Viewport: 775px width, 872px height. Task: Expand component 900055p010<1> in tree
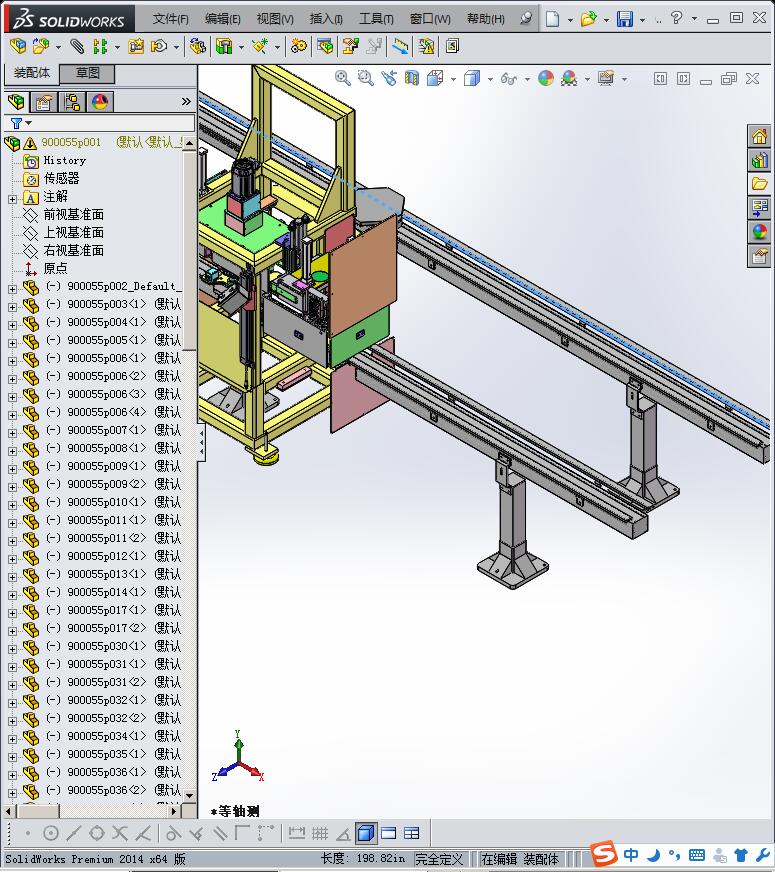(12, 505)
